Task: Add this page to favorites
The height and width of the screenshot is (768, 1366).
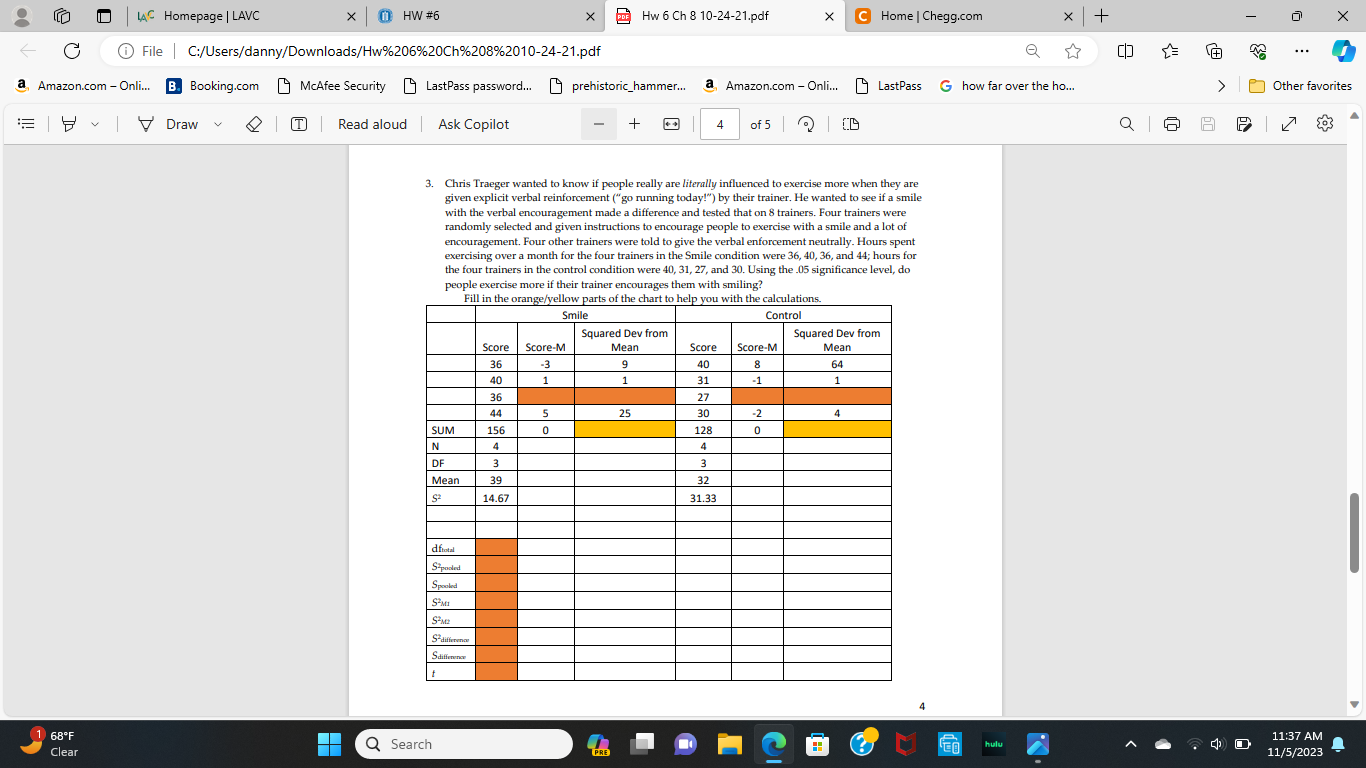Action: (x=1073, y=51)
